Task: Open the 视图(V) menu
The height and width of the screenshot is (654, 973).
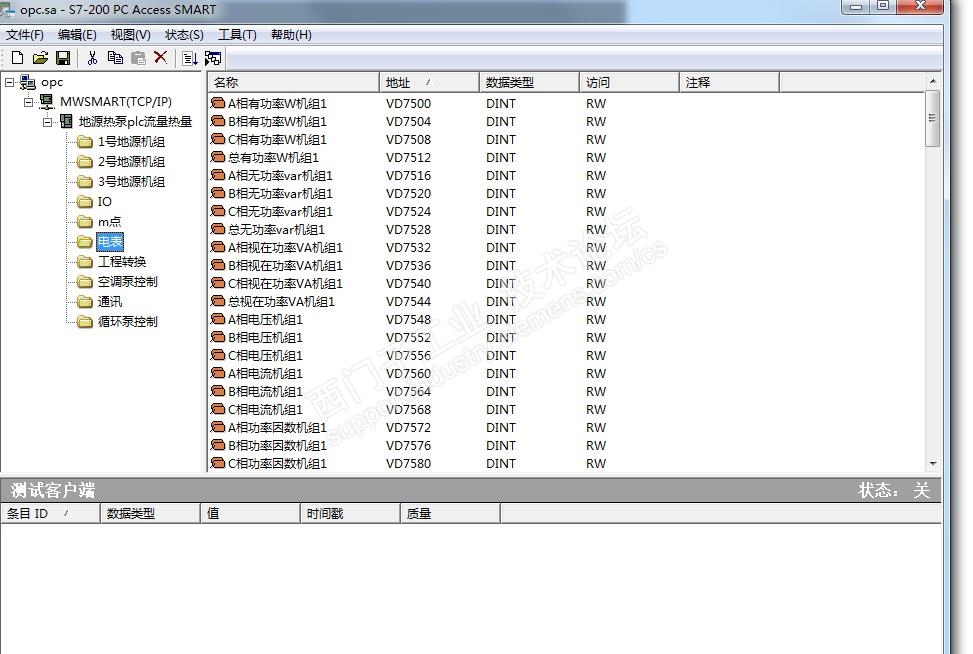Action: click(130, 35)
